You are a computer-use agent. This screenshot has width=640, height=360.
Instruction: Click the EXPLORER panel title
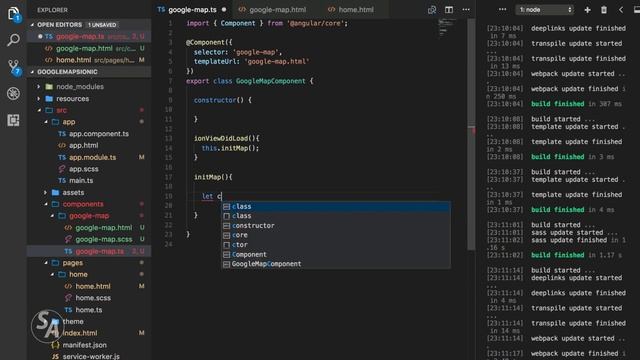click(53, 10)
